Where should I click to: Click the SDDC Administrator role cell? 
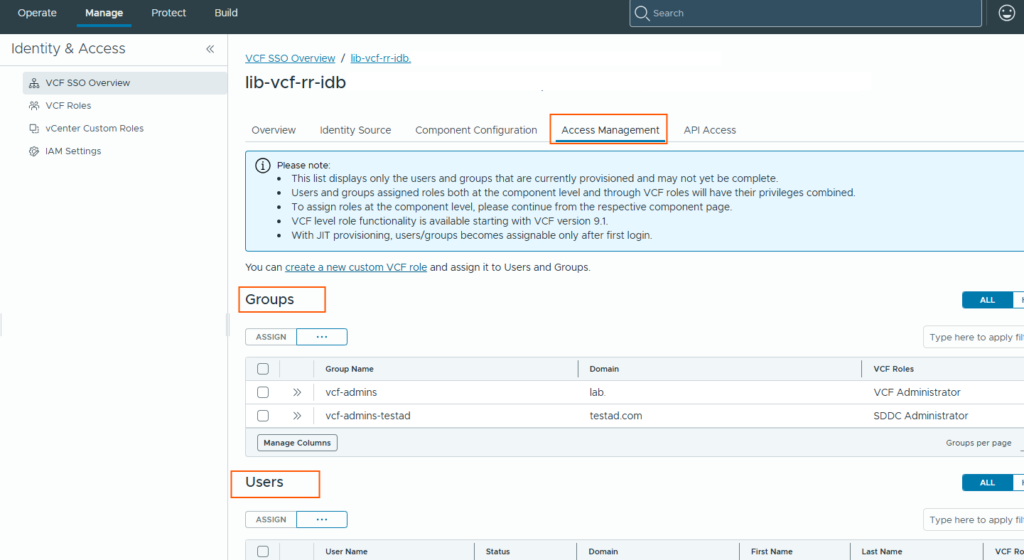[x=921, y=416]
